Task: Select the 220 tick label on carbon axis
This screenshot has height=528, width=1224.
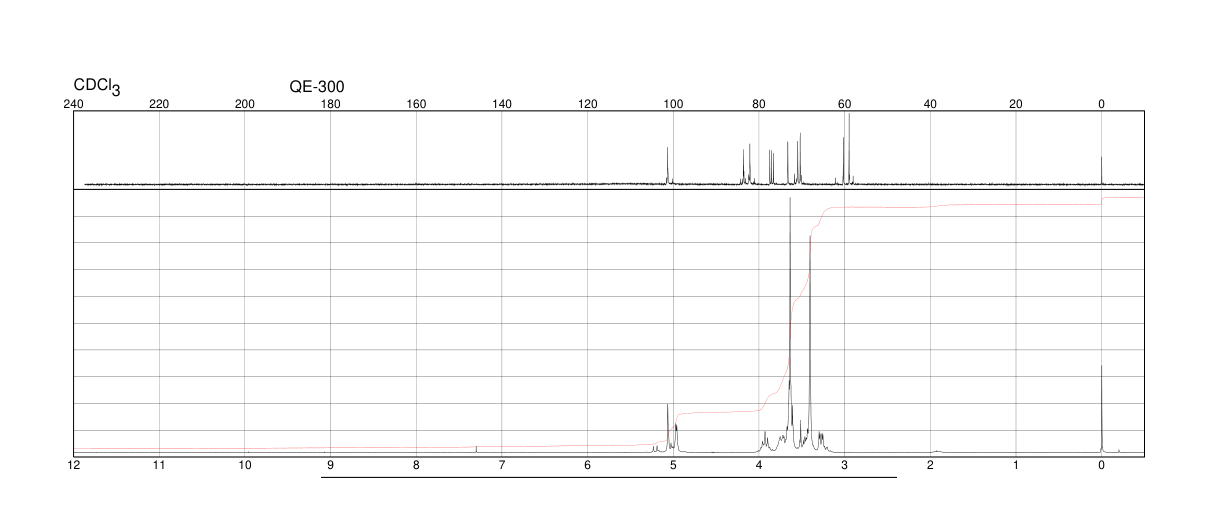Action: coord(159,104)
